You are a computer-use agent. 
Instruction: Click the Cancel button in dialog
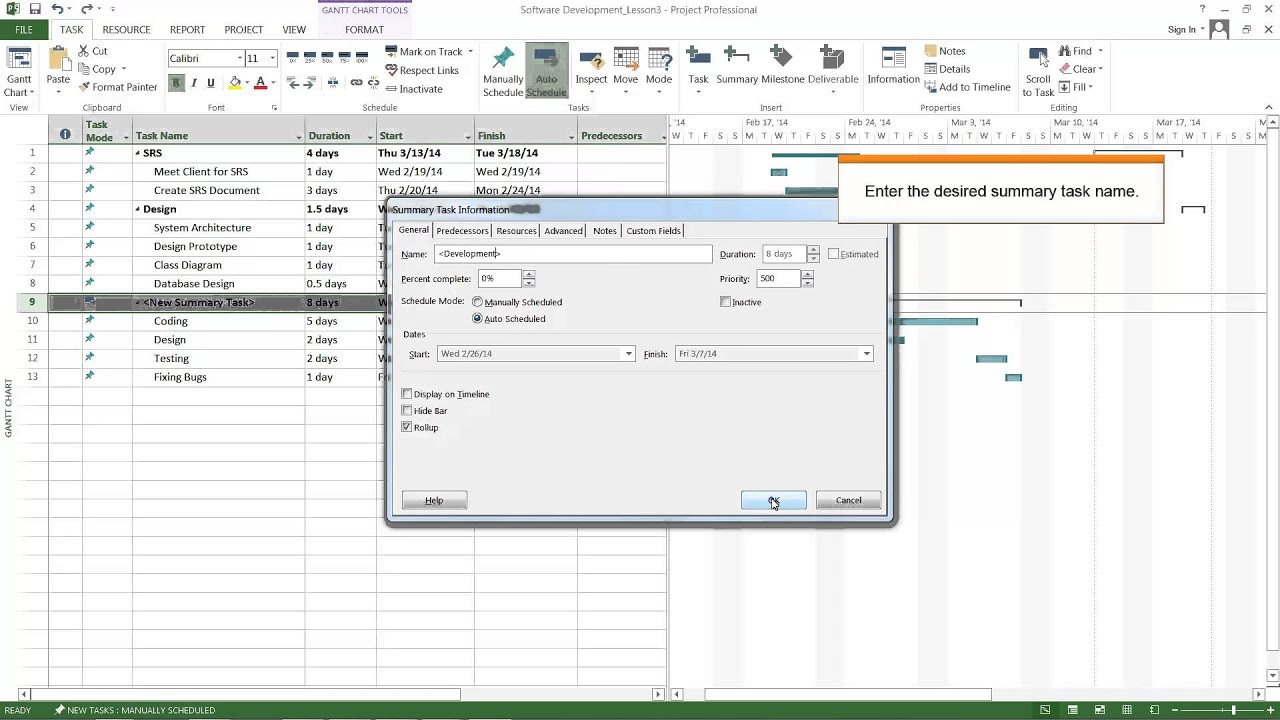tap(848, 501)
